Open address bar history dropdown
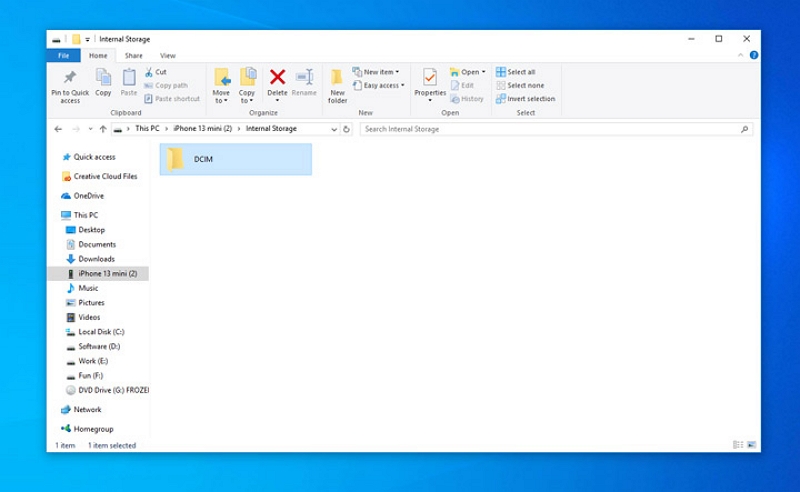 coord(333,129)
